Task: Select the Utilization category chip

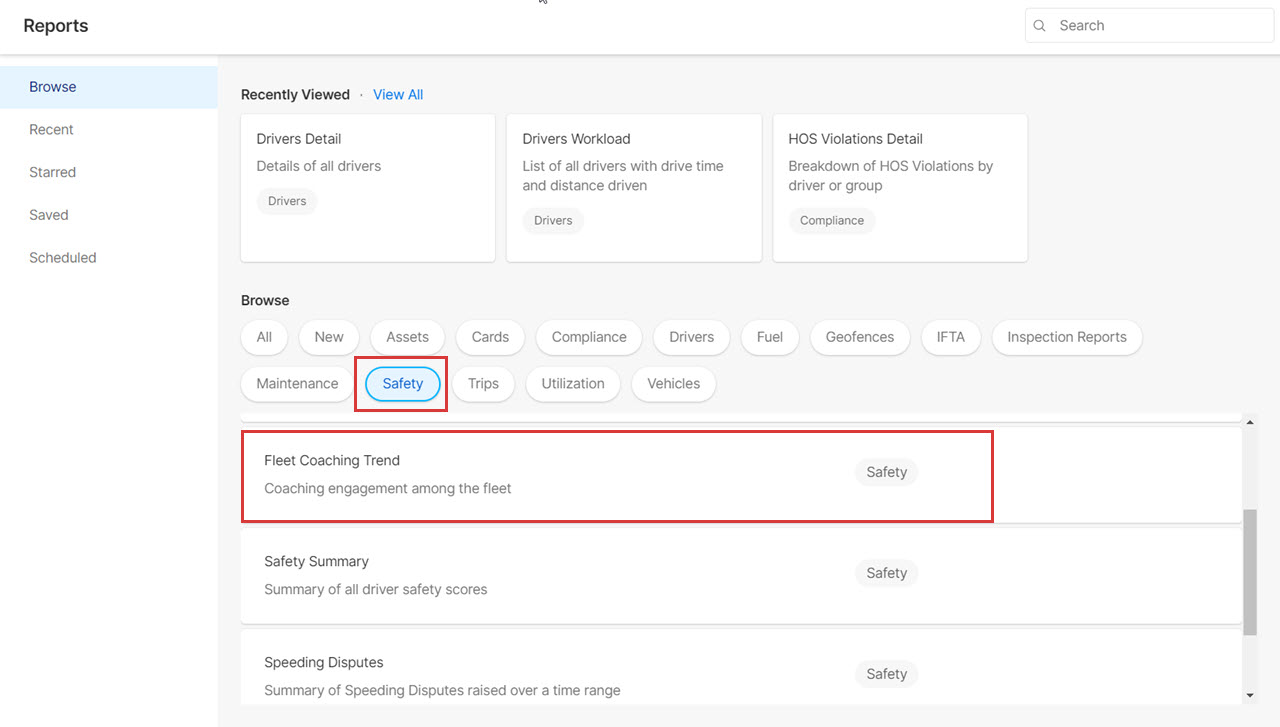Action: (573, 384)
